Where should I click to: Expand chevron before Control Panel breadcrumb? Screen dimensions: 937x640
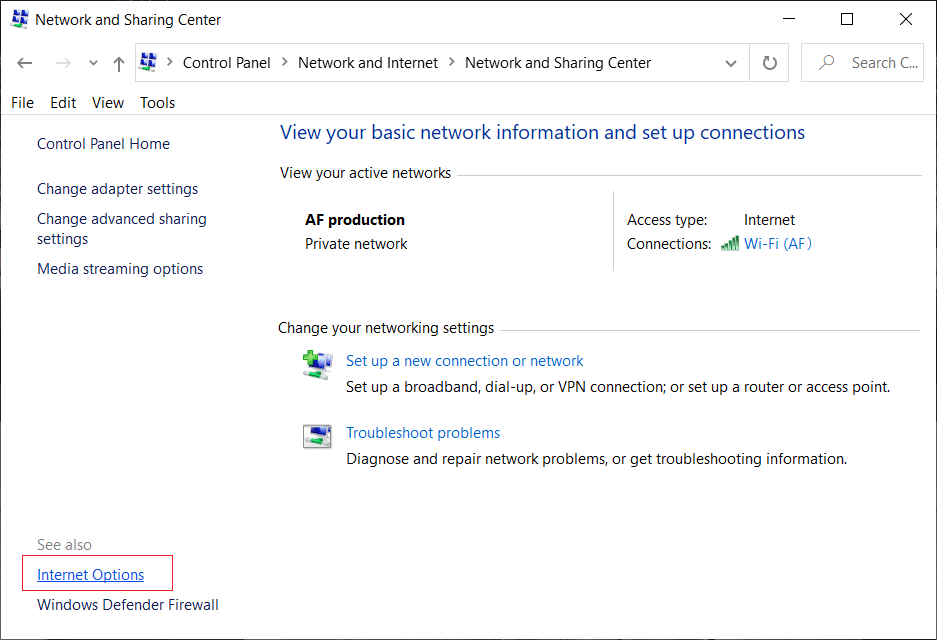(x=170, y=62)
